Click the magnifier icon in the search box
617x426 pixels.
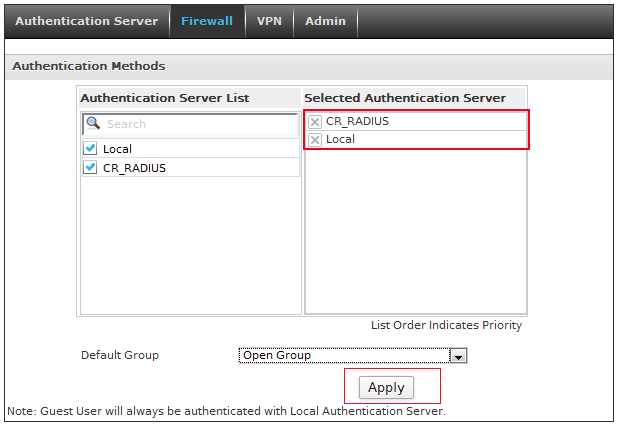pos(92,124)
